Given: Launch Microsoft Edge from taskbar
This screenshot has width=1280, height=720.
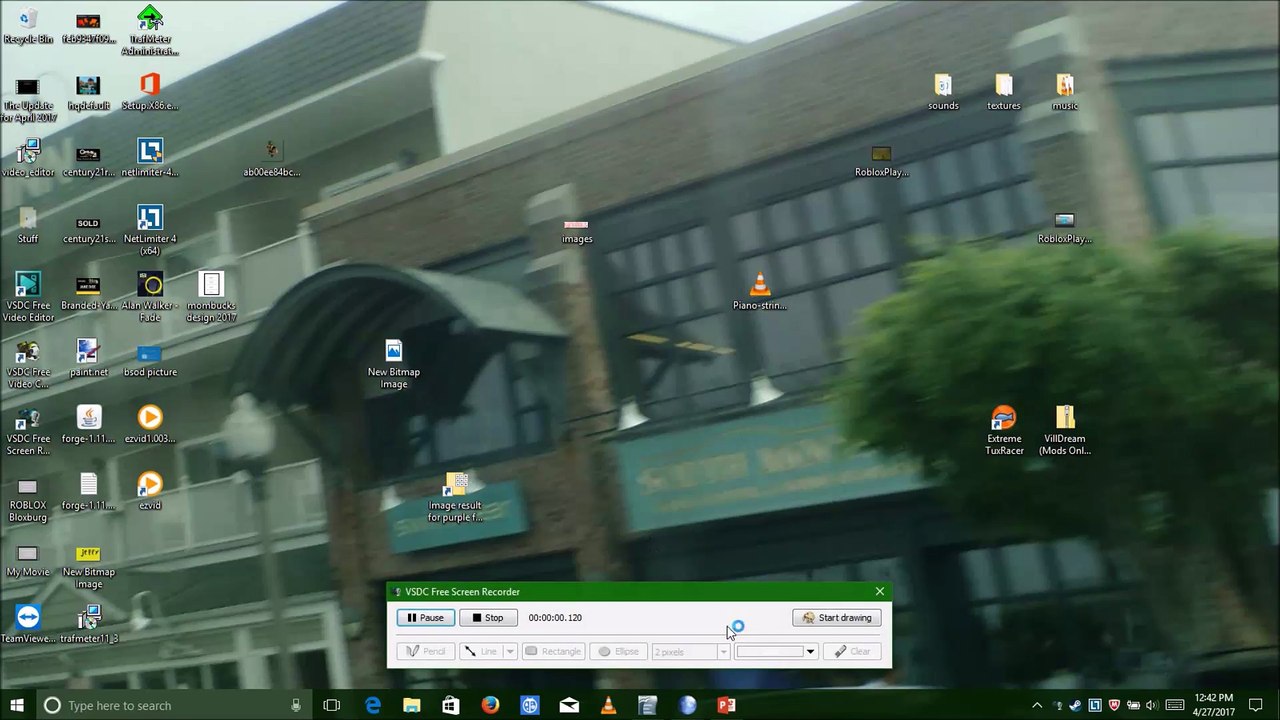Looking at the screenshot, I should 372,705.
